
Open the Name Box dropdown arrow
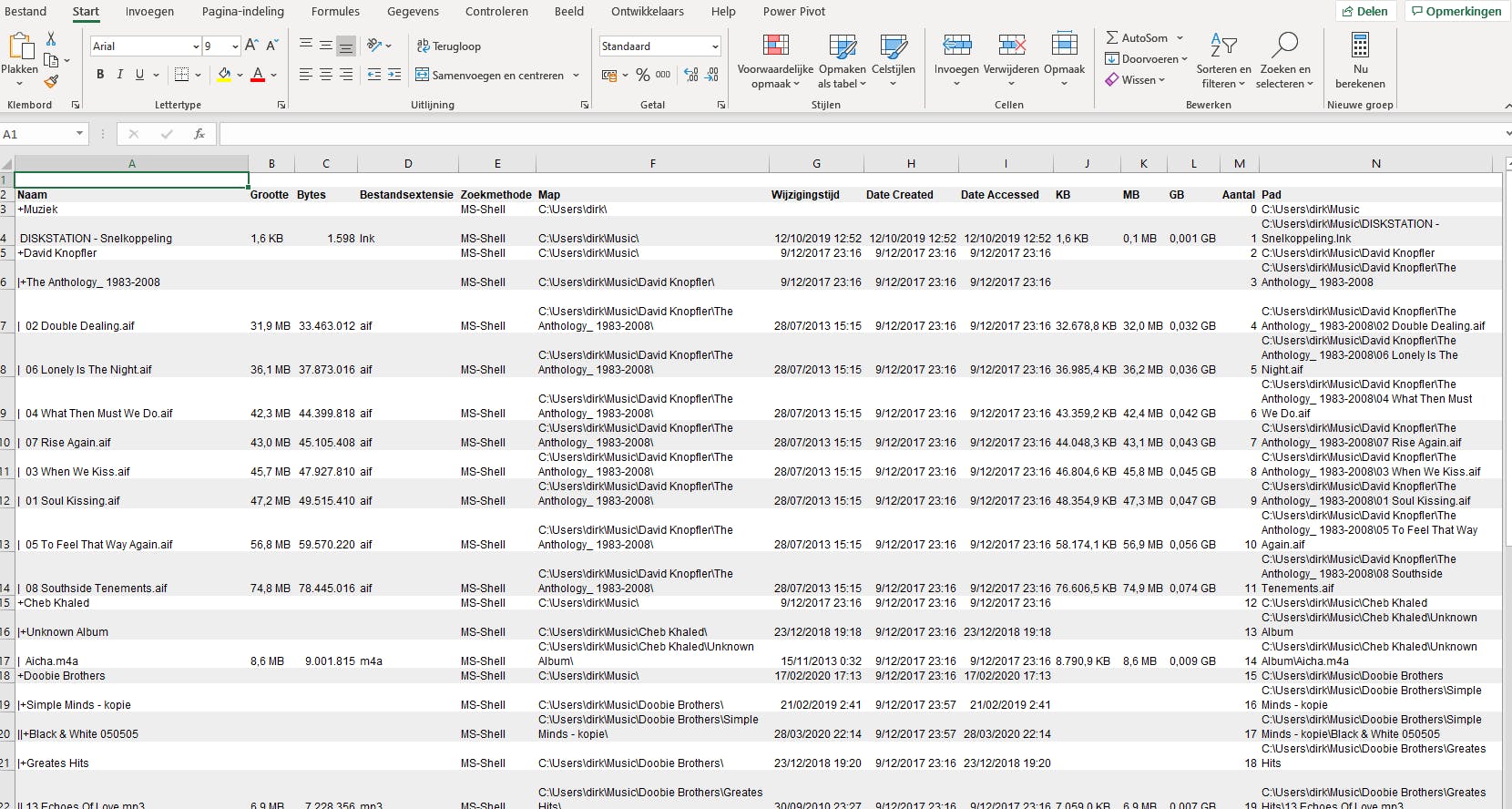79,134
